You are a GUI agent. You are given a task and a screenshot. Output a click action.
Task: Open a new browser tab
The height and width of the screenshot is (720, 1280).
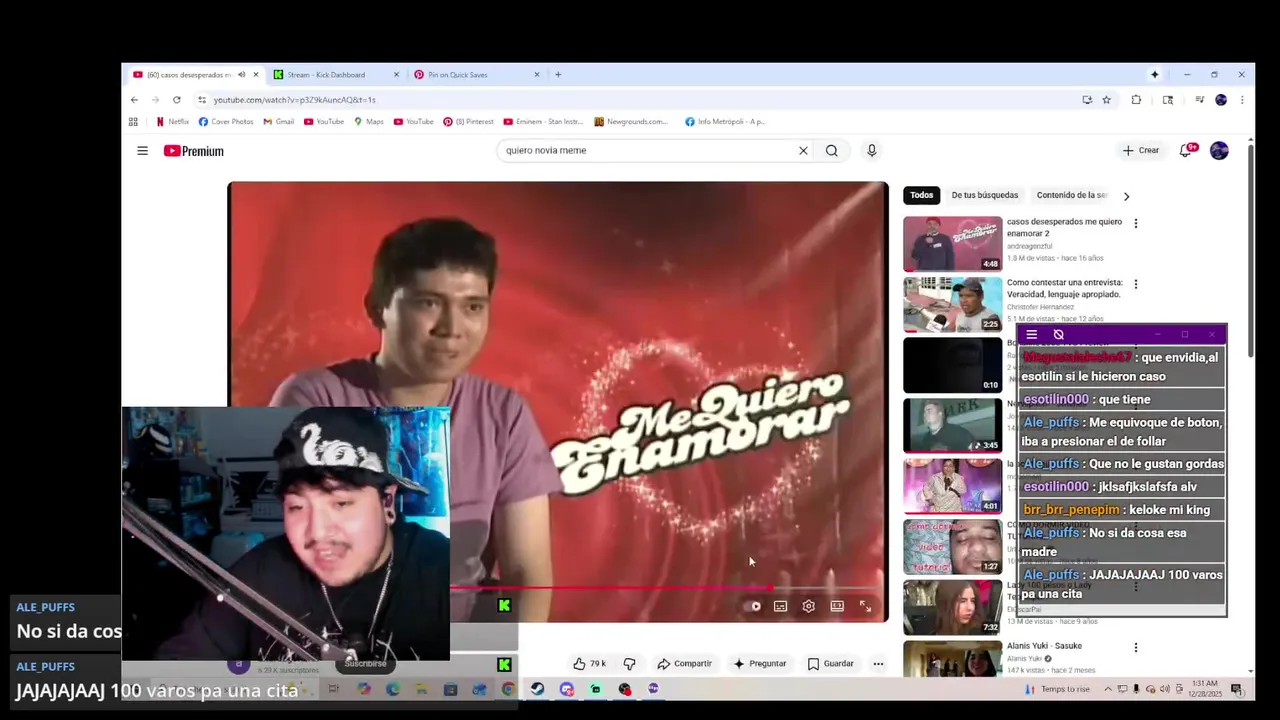(558, 75)
